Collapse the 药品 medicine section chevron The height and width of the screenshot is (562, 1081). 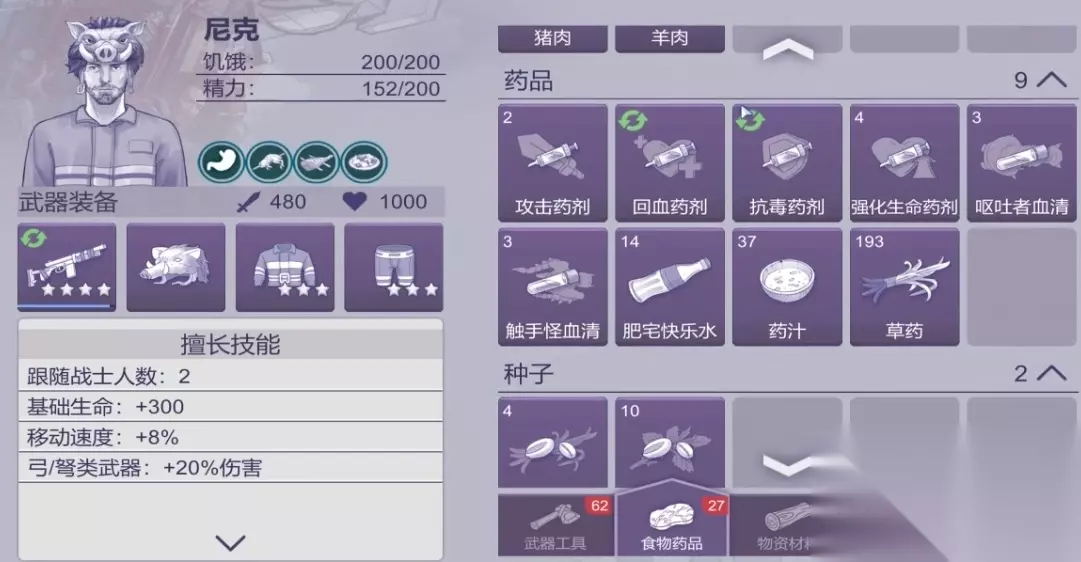pos(1051,80)
